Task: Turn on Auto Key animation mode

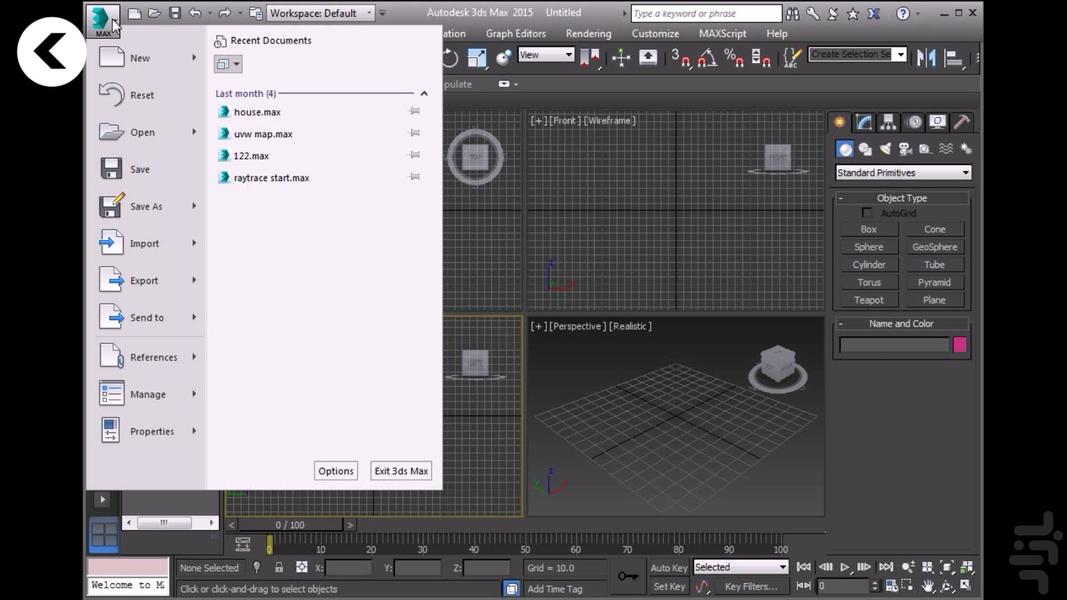Action: [668, 567]
